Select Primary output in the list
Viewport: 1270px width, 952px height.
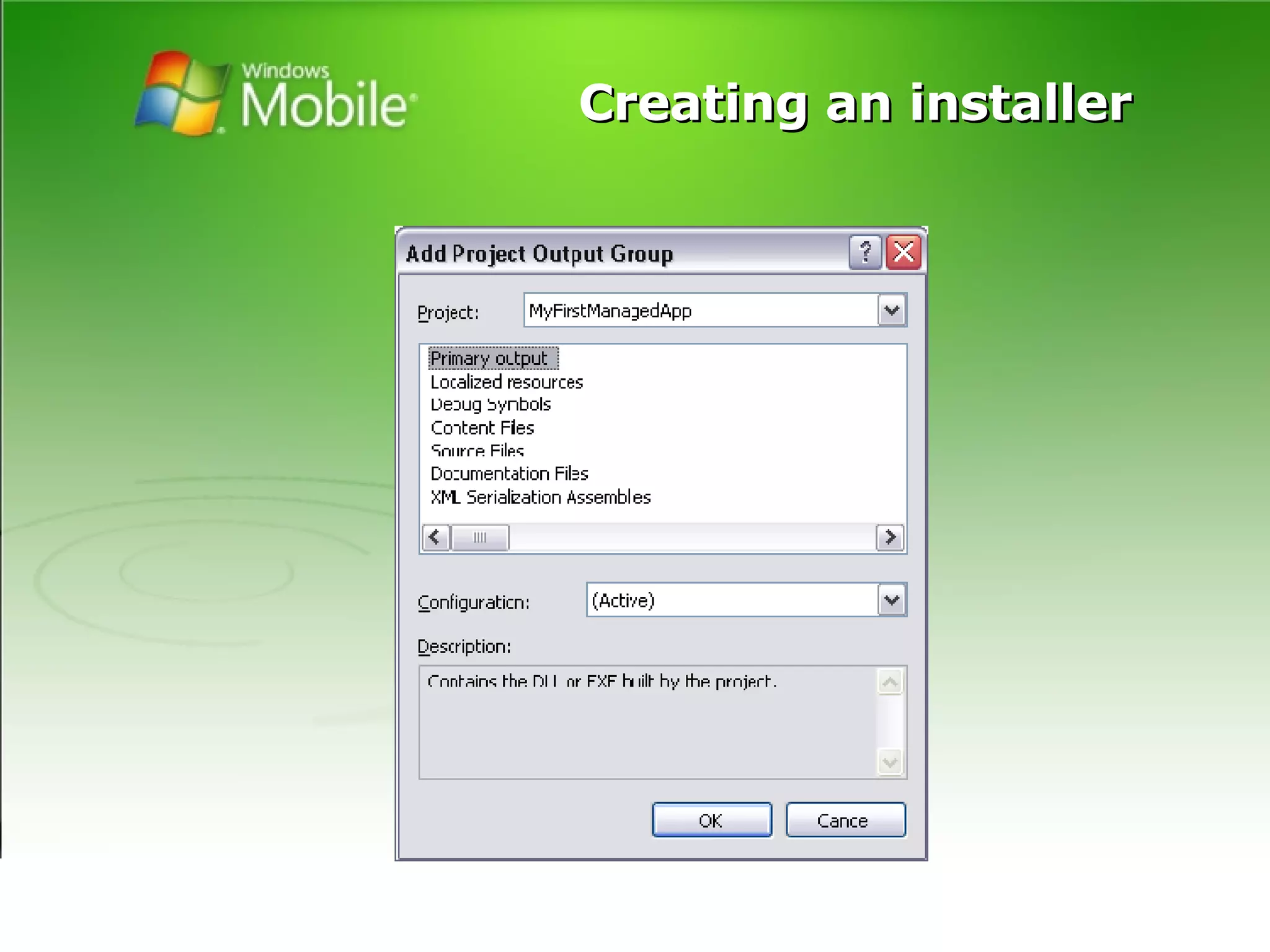(493, 358)
